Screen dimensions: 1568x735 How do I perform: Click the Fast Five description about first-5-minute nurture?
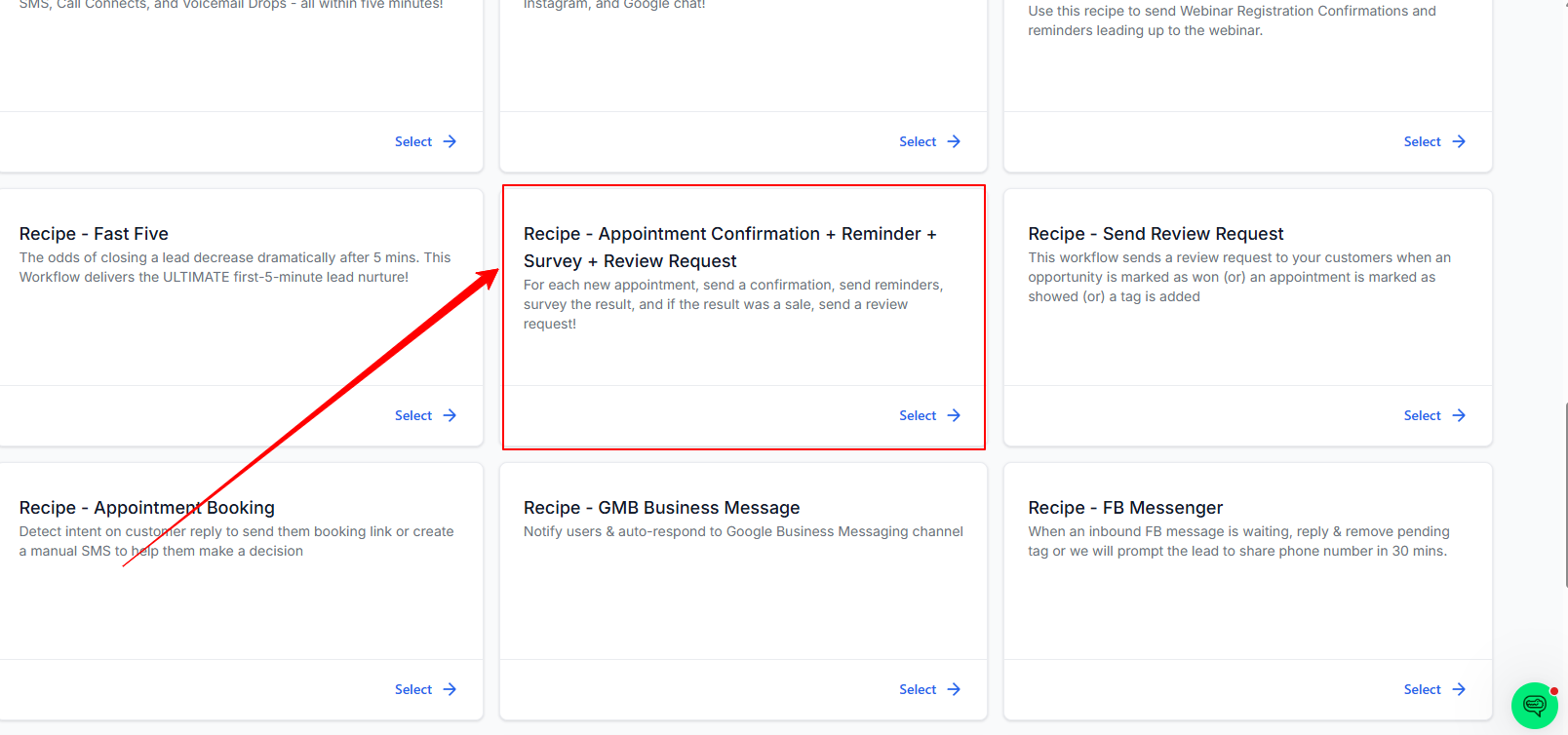[235, 267]
